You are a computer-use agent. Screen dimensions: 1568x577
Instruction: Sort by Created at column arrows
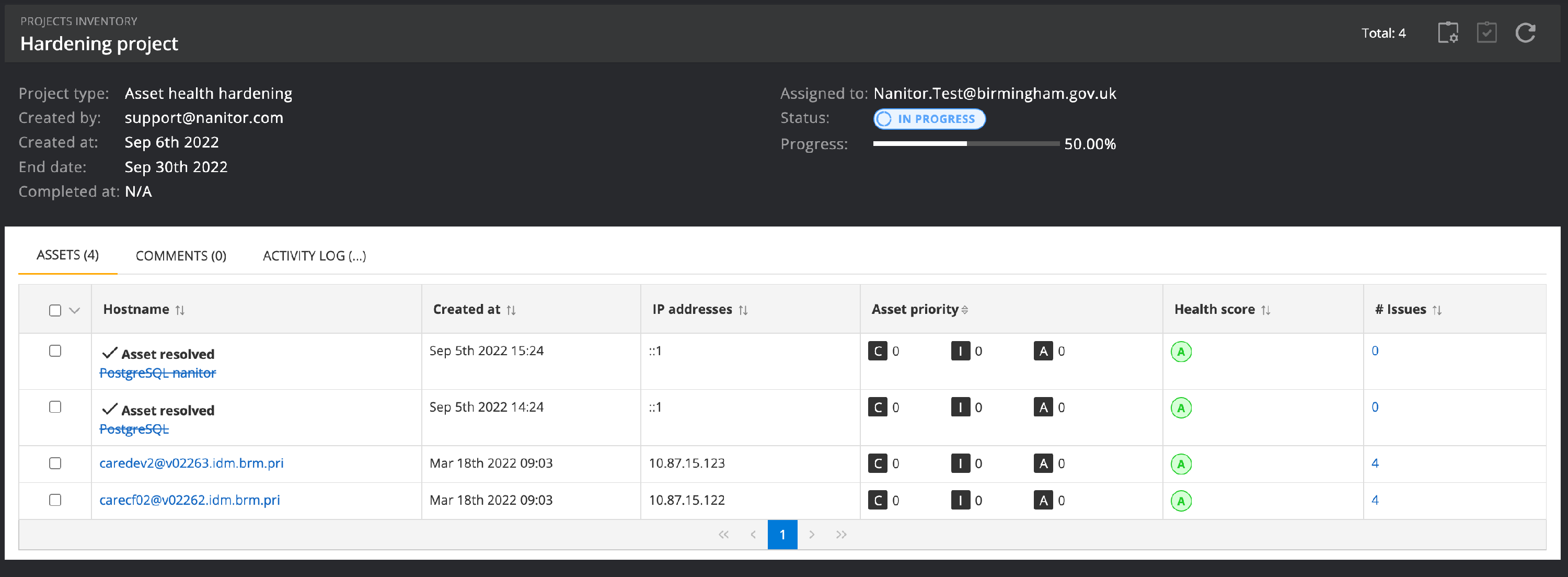(511, 310)
